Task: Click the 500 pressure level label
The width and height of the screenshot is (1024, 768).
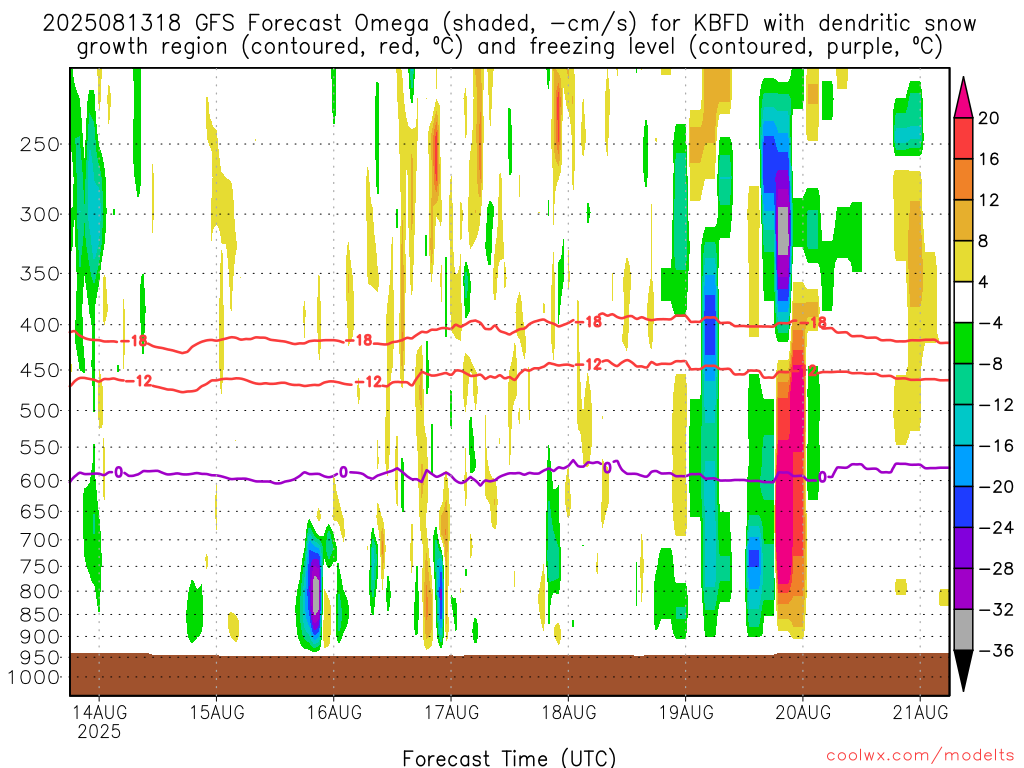Action: point(40,411)
